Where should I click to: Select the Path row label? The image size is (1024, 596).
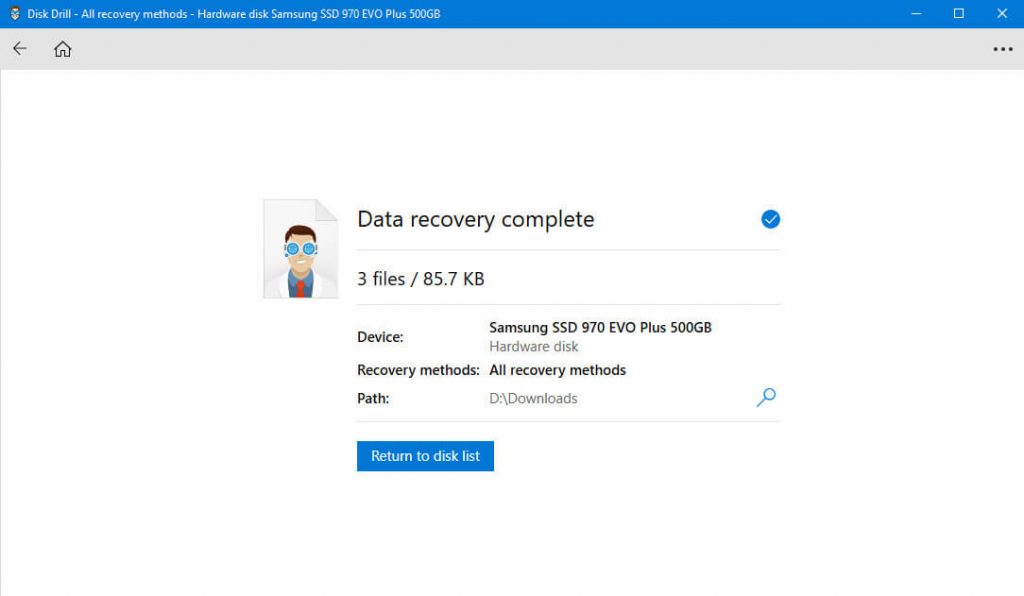(x=373, y=398)
